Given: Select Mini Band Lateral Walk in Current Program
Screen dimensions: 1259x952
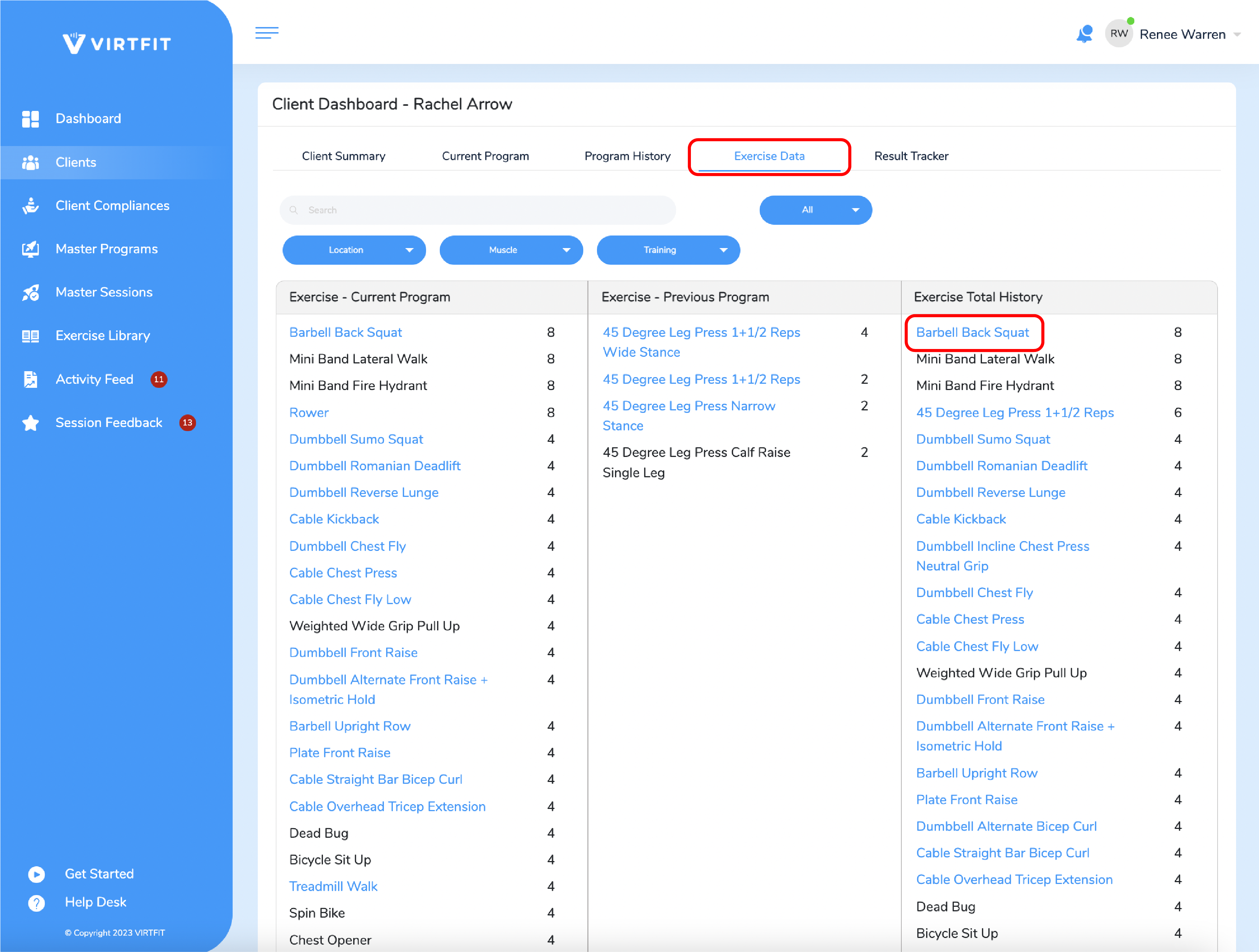Looking at the screenshot, I should [358, 359].
